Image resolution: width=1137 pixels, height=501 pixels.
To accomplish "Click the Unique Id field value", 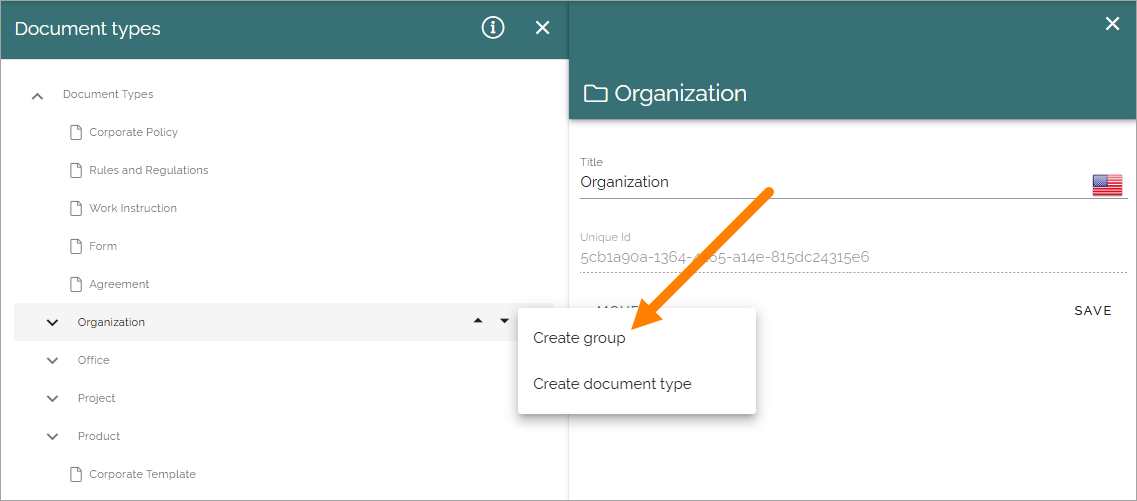I will [x=724, y=257].
